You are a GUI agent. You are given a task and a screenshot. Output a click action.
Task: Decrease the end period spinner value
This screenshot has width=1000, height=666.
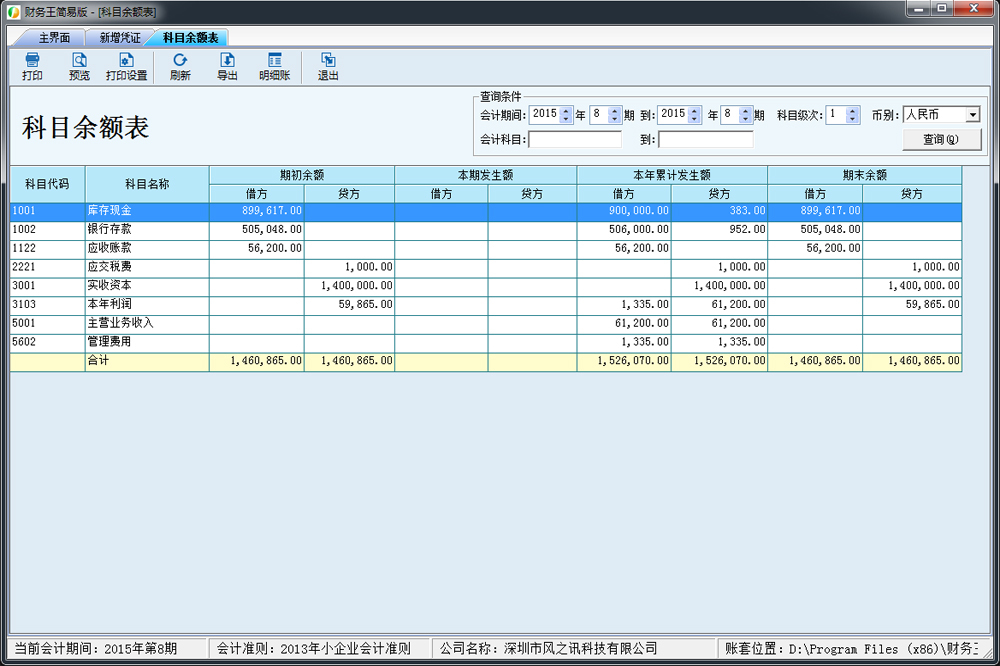[x=745, y=120]
